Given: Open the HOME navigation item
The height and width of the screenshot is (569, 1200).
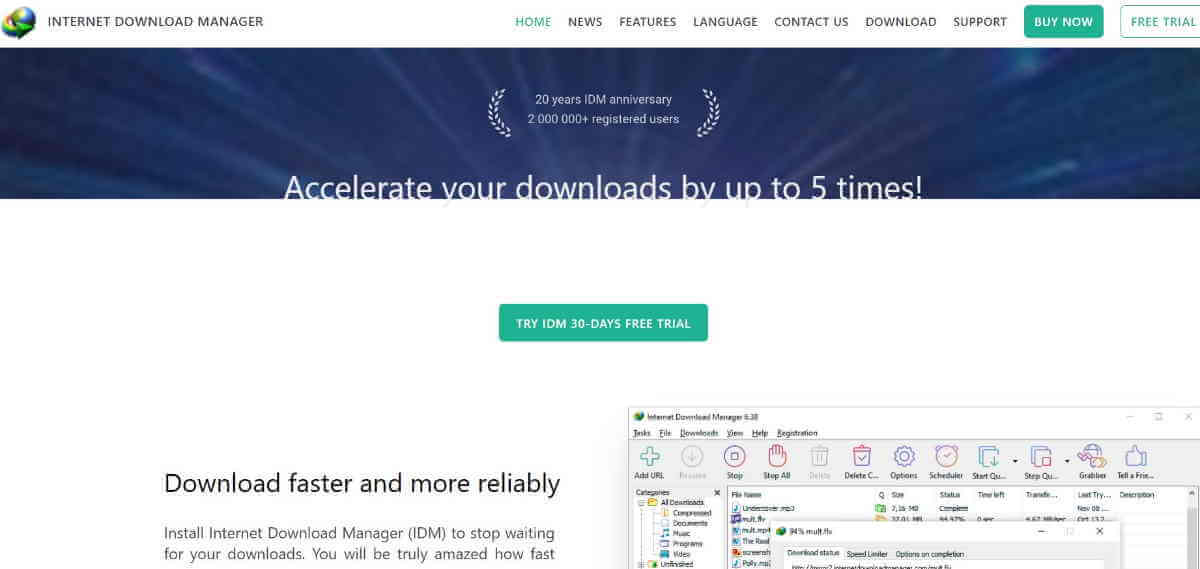Looking at the screenshot, I should pyautogui.click(x=533, y=21).
